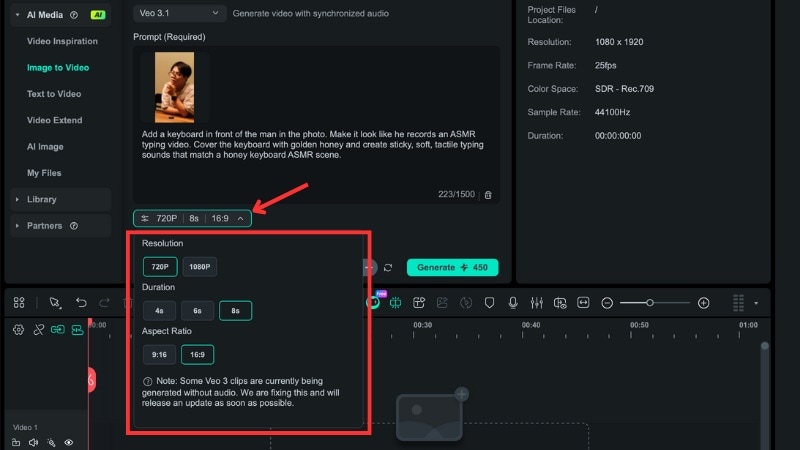800x450 pixels.
Task: Open Video Extend option
Action: pos(55,120)
